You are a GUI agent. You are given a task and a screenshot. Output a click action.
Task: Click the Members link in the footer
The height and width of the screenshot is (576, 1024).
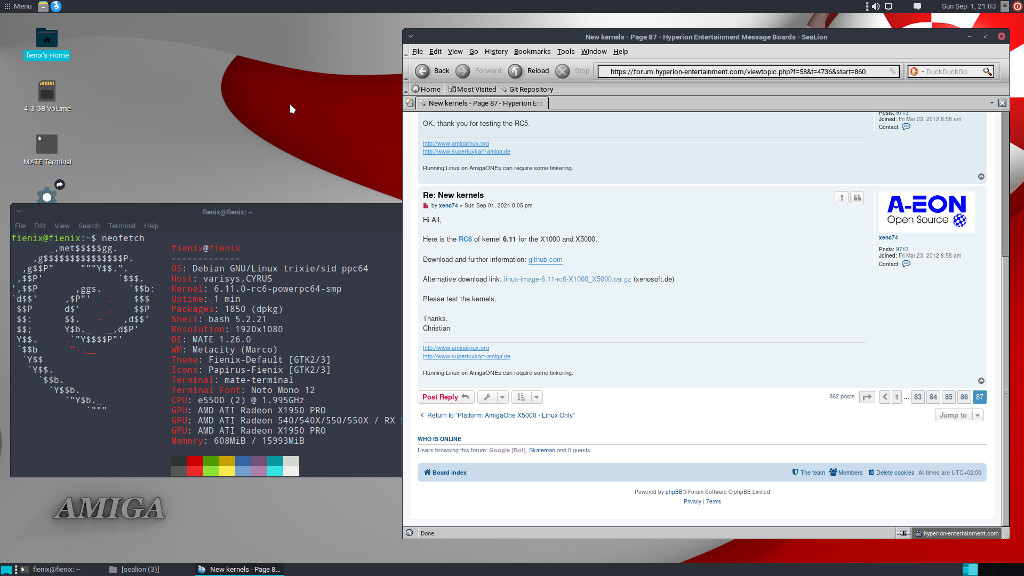click(846, 472)
